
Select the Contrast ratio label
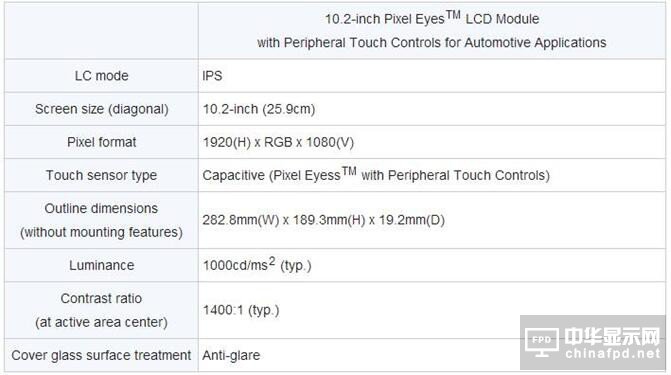coord(101,310)
